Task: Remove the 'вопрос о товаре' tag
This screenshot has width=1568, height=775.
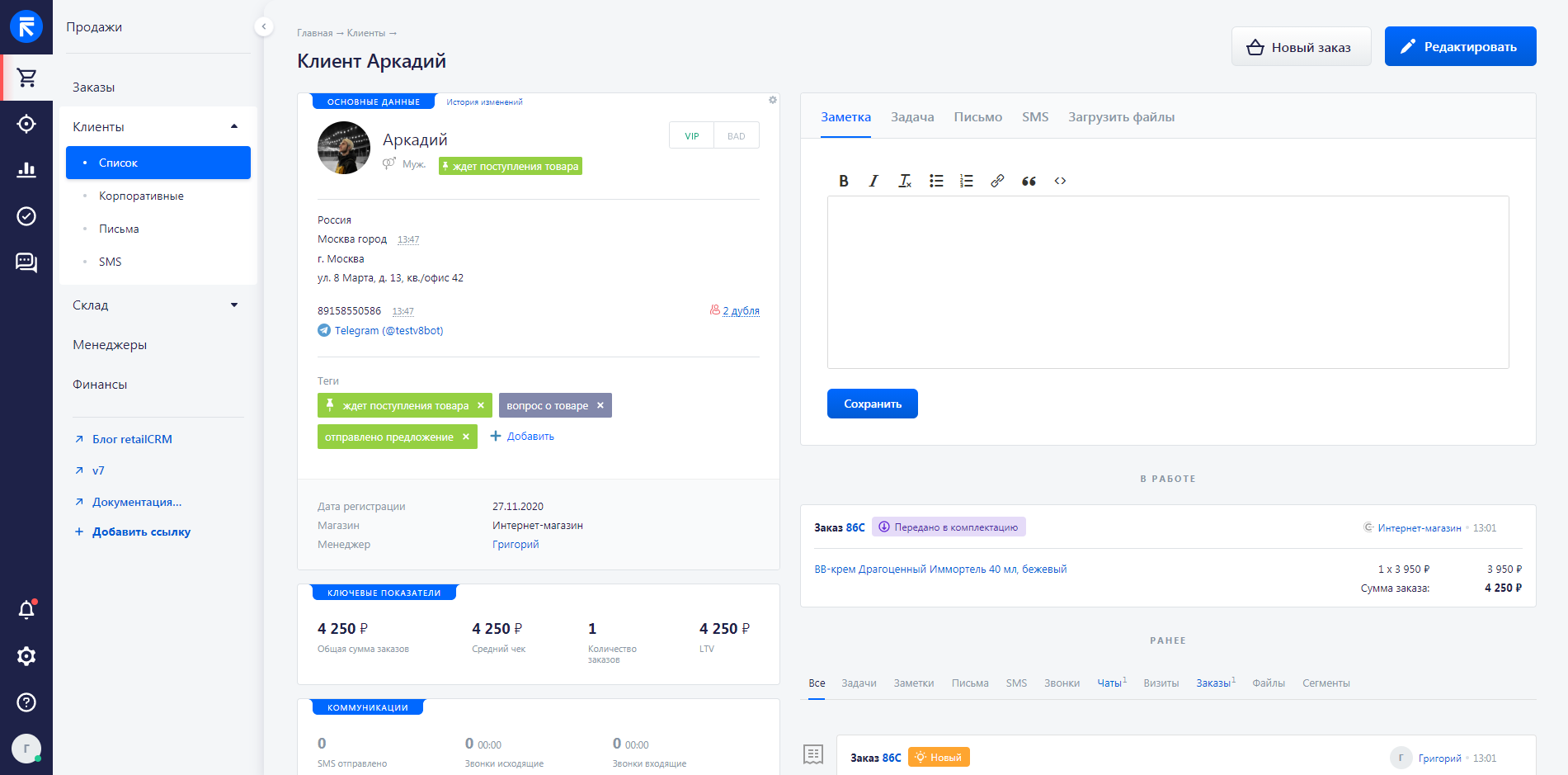Action: pyautogui.click(x=600, y=405)
